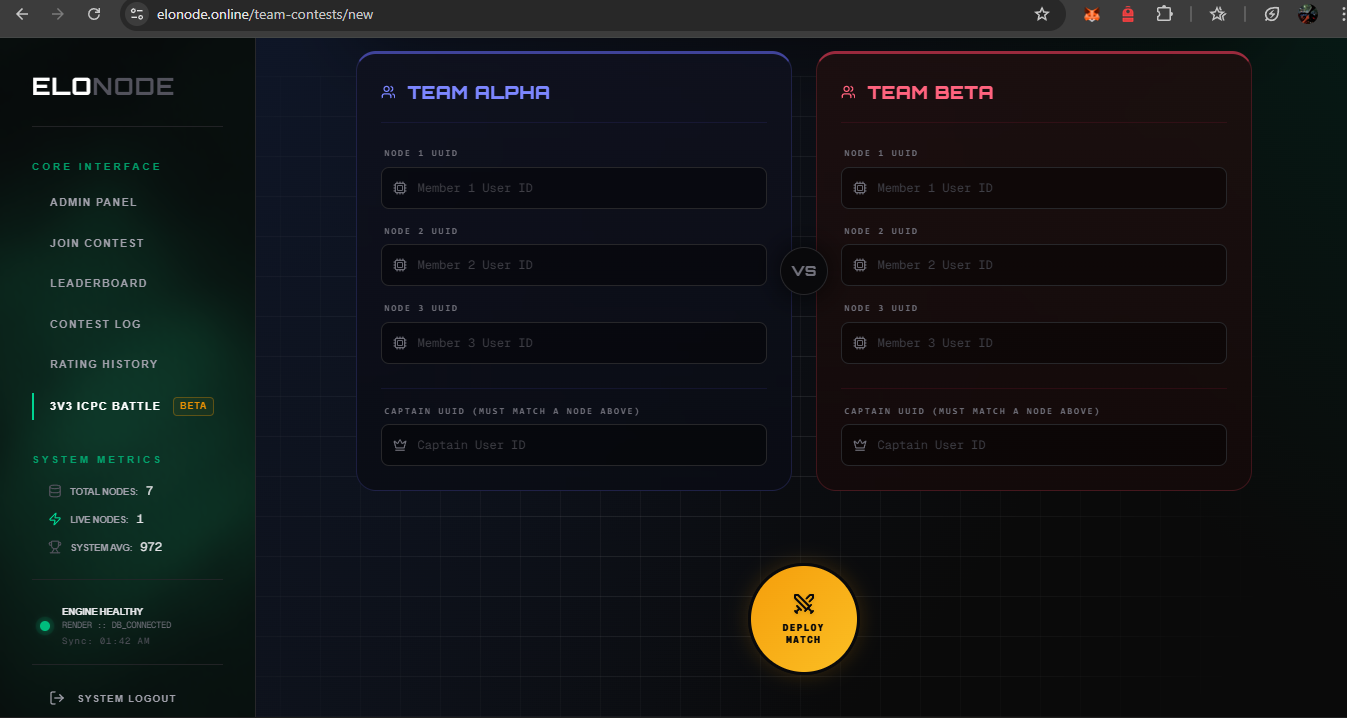Reload the page
This screenshot has width=1347, height=718.
(x=94, y=14)
